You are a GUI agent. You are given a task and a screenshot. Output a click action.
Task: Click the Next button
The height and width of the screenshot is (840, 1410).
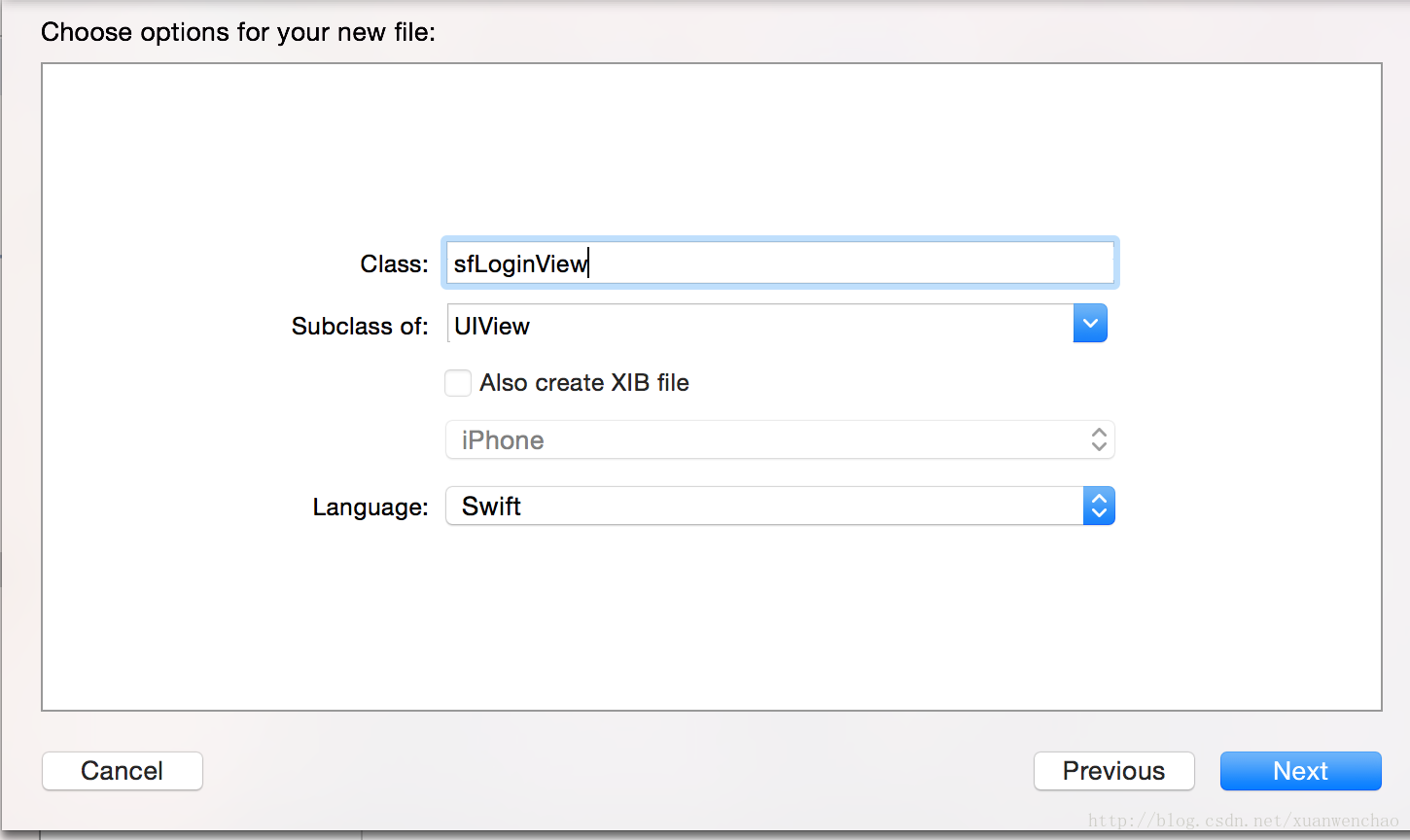(x=1300, y=771)
